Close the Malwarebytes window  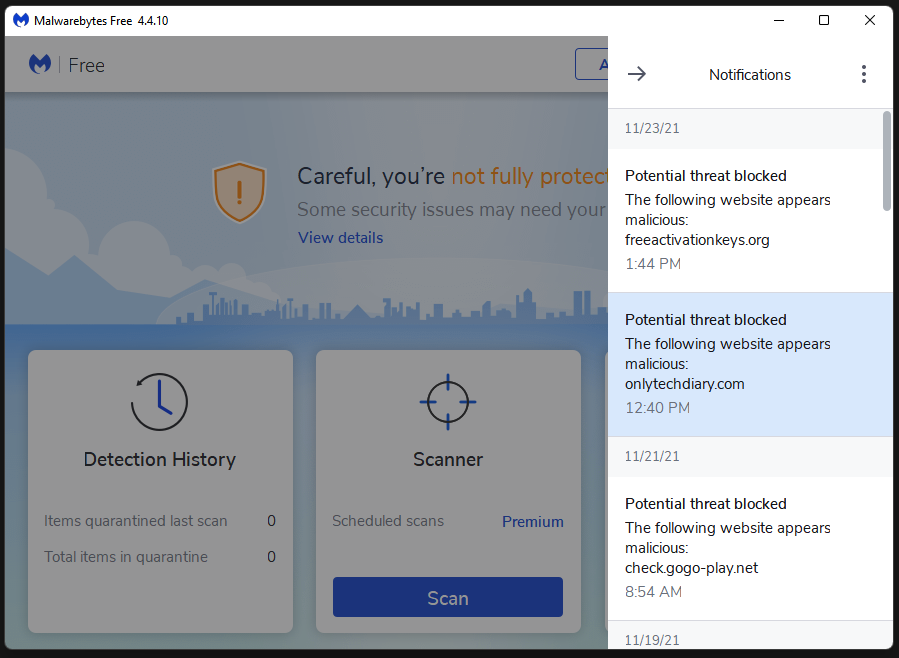pos(870,21)
